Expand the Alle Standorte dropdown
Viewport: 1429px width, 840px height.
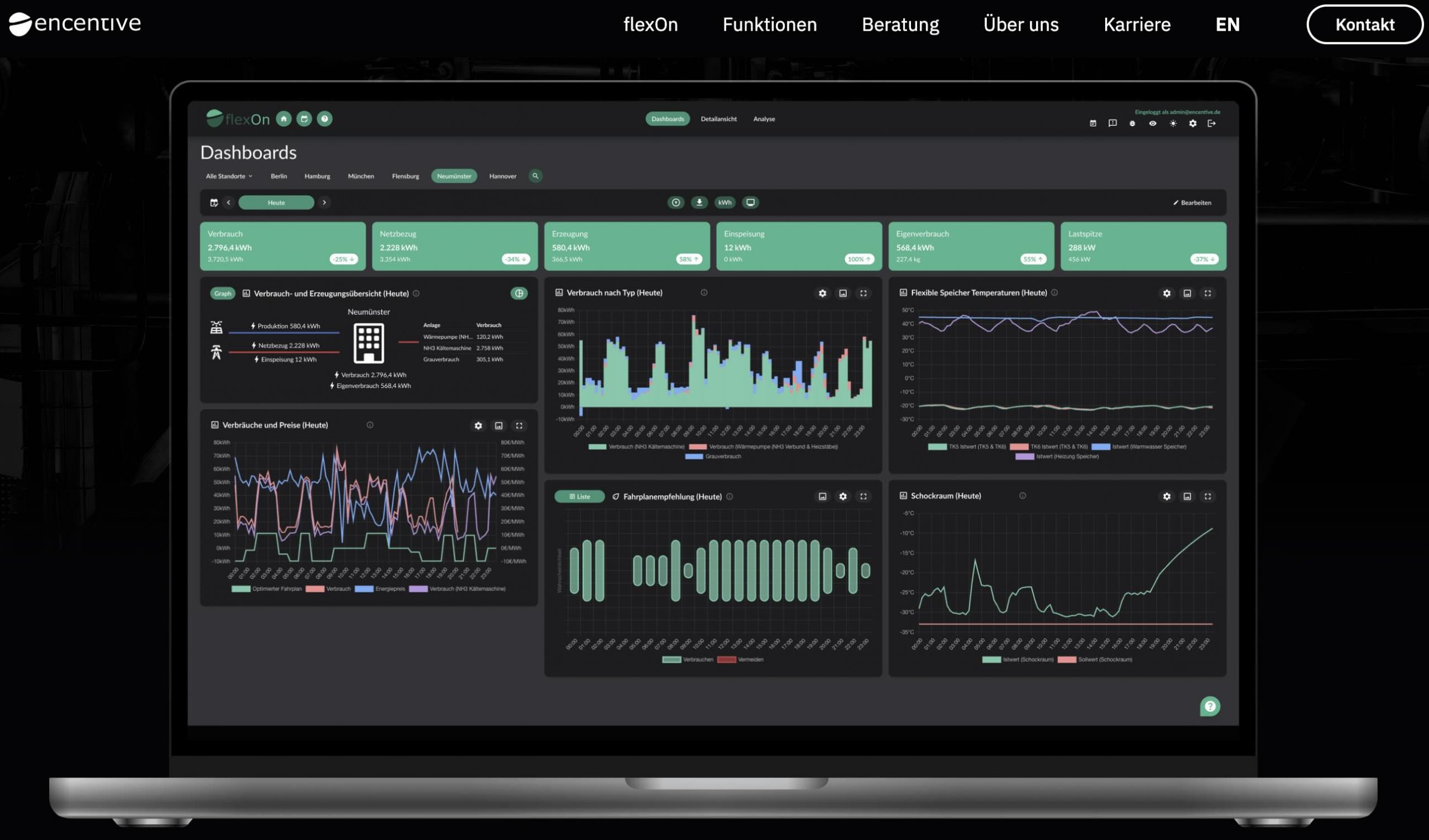(229, 176)
